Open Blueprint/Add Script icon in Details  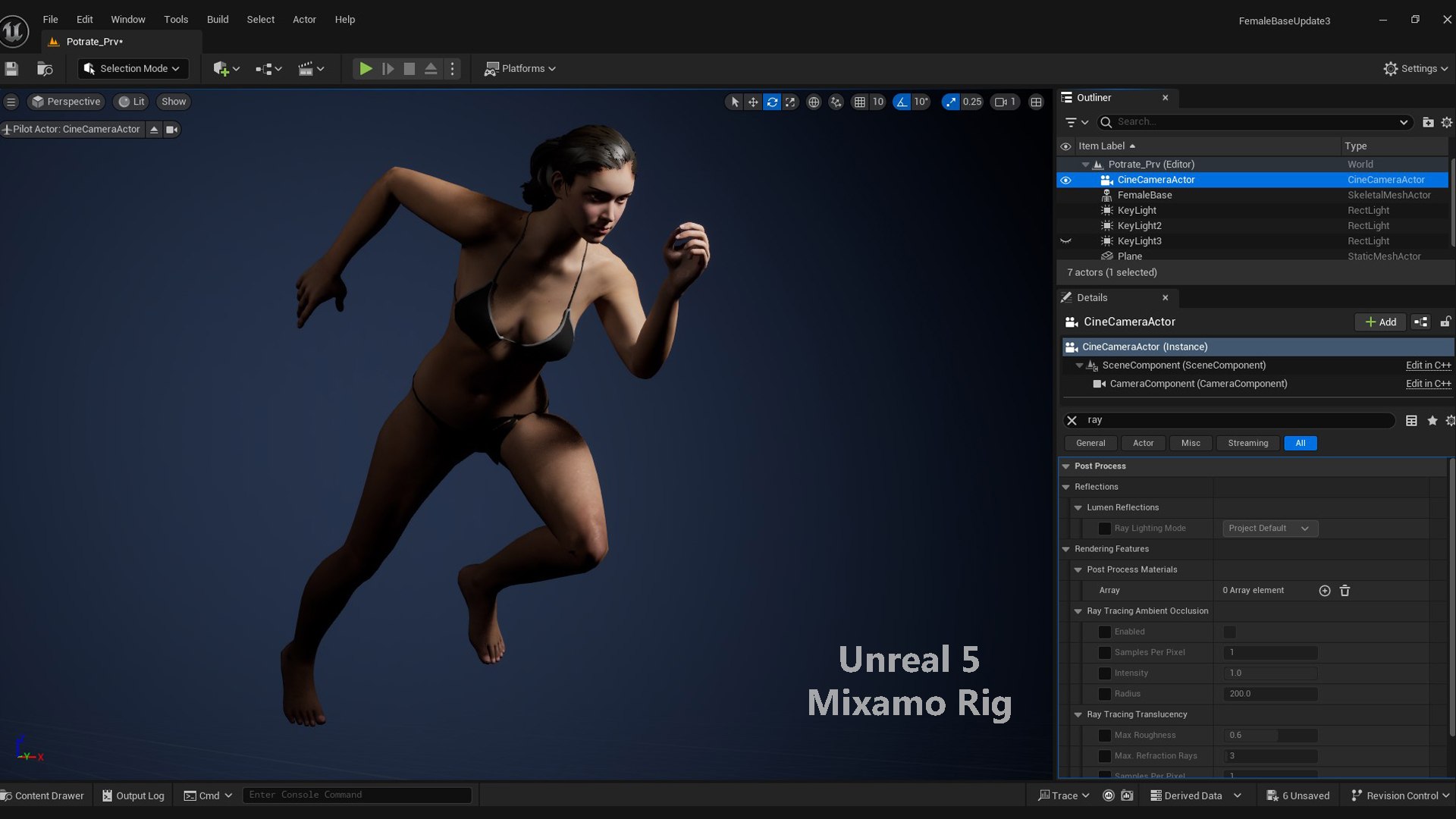click(x=1421, y=322)
